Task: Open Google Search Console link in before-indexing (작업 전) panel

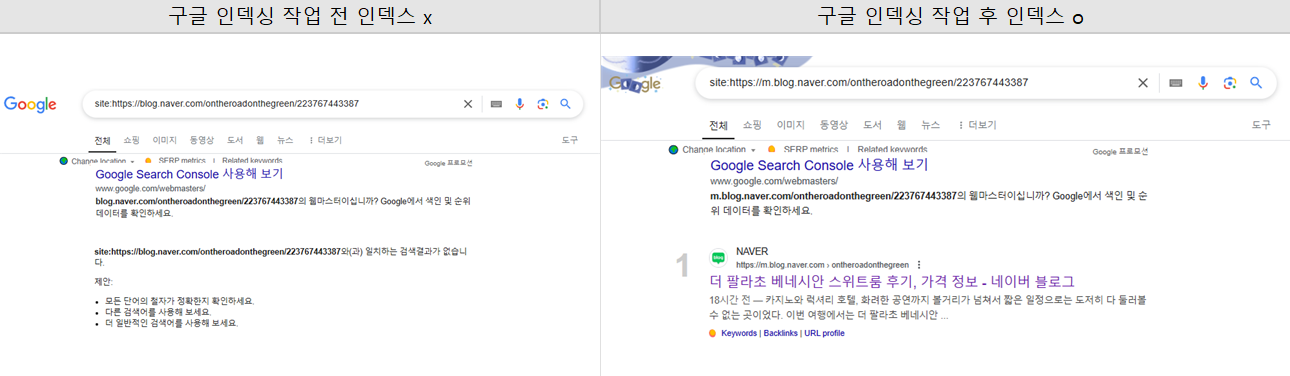Action: pos(189,174)
